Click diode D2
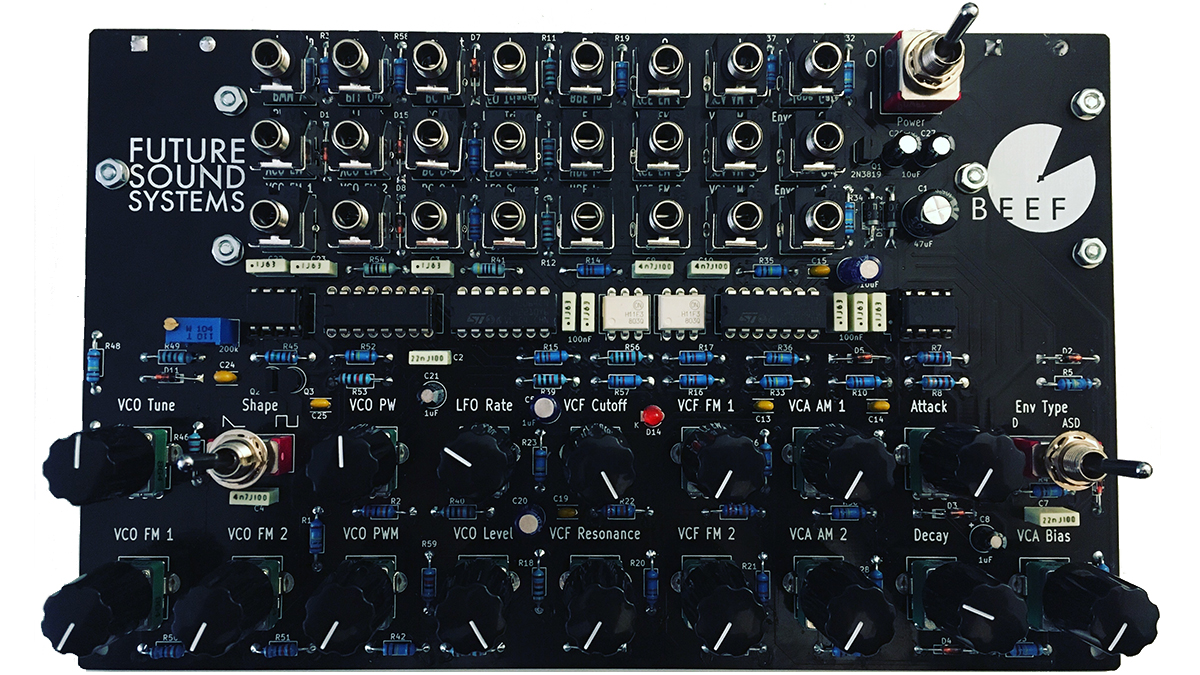The image size is (1200, 675). [1067, 358]
